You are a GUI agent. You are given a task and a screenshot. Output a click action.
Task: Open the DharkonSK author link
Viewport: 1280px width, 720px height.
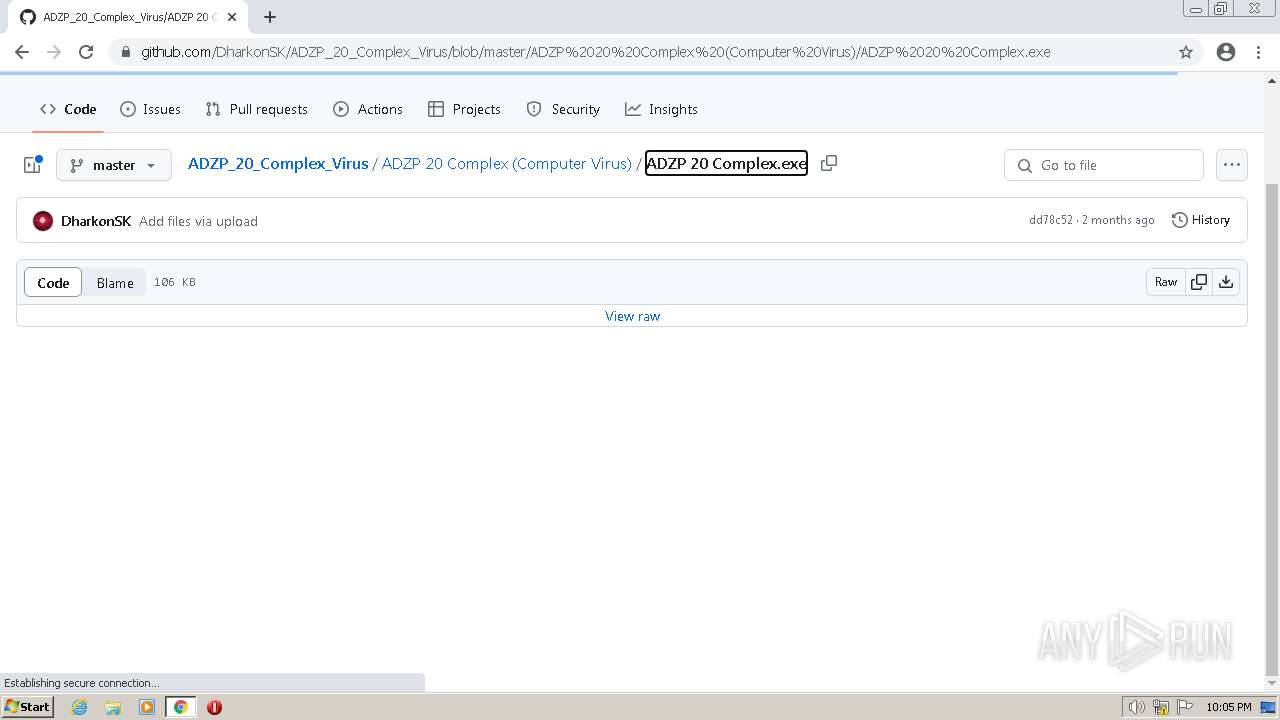tap(96, 221)
